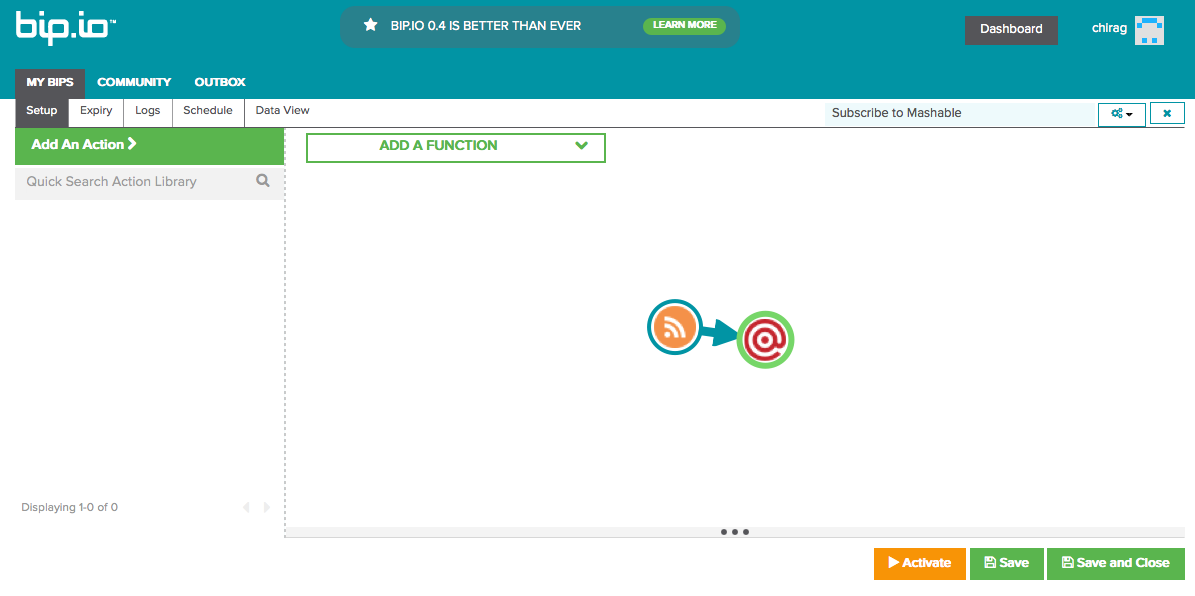Click the three-dot panel handle
This screenshot has height=596, width=1195.
pyautogui.click(x=735, y=532)
